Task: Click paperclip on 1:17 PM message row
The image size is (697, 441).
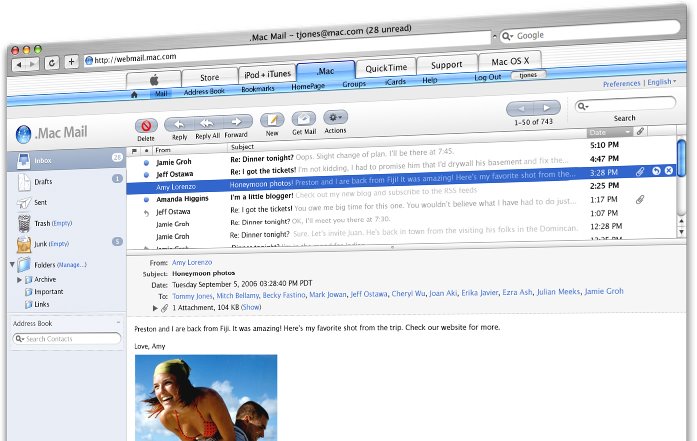Action: pyautogui.click(x=640, y=199)
